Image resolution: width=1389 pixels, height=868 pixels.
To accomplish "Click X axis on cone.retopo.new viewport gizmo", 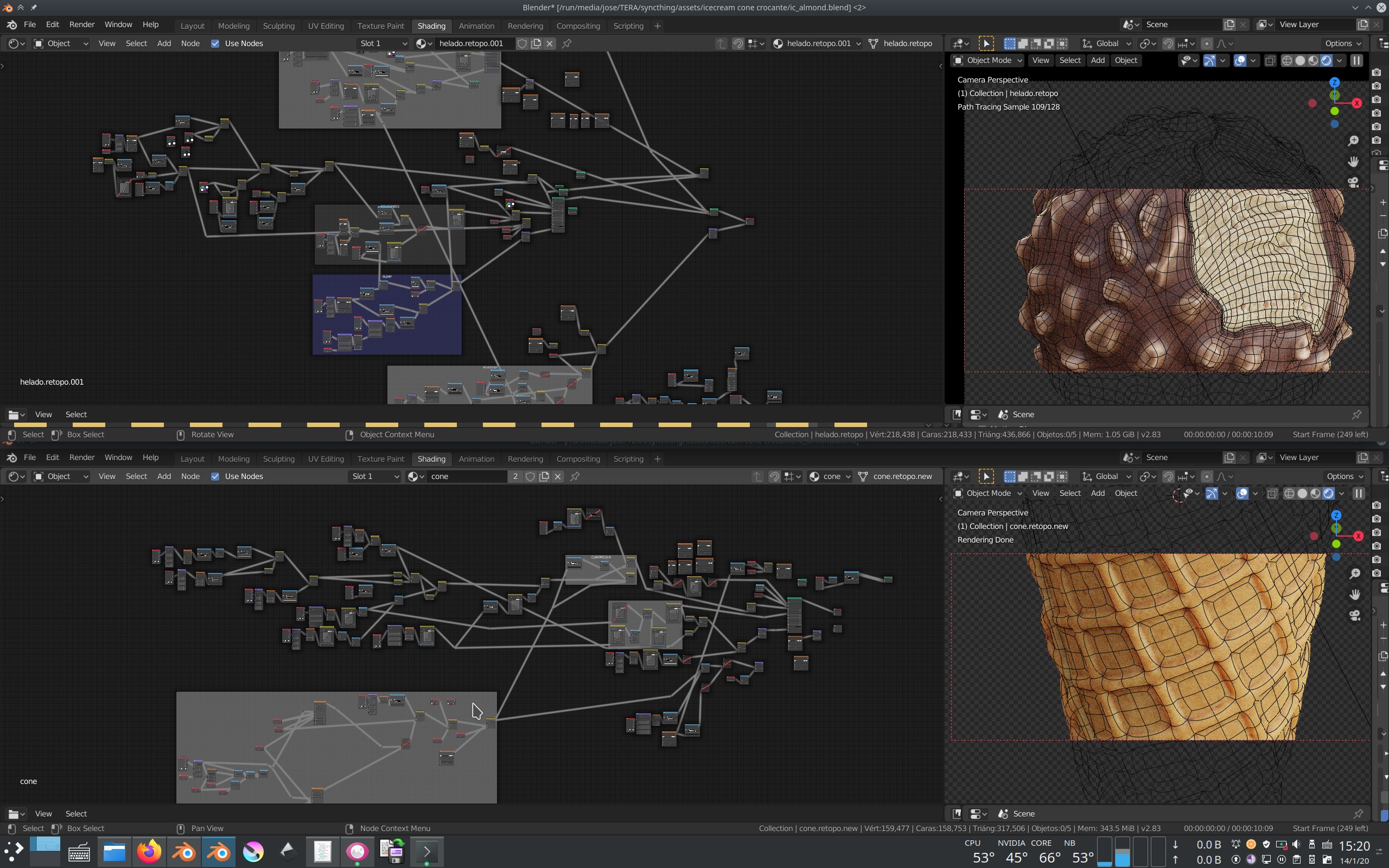I will tap(1358, 535).
